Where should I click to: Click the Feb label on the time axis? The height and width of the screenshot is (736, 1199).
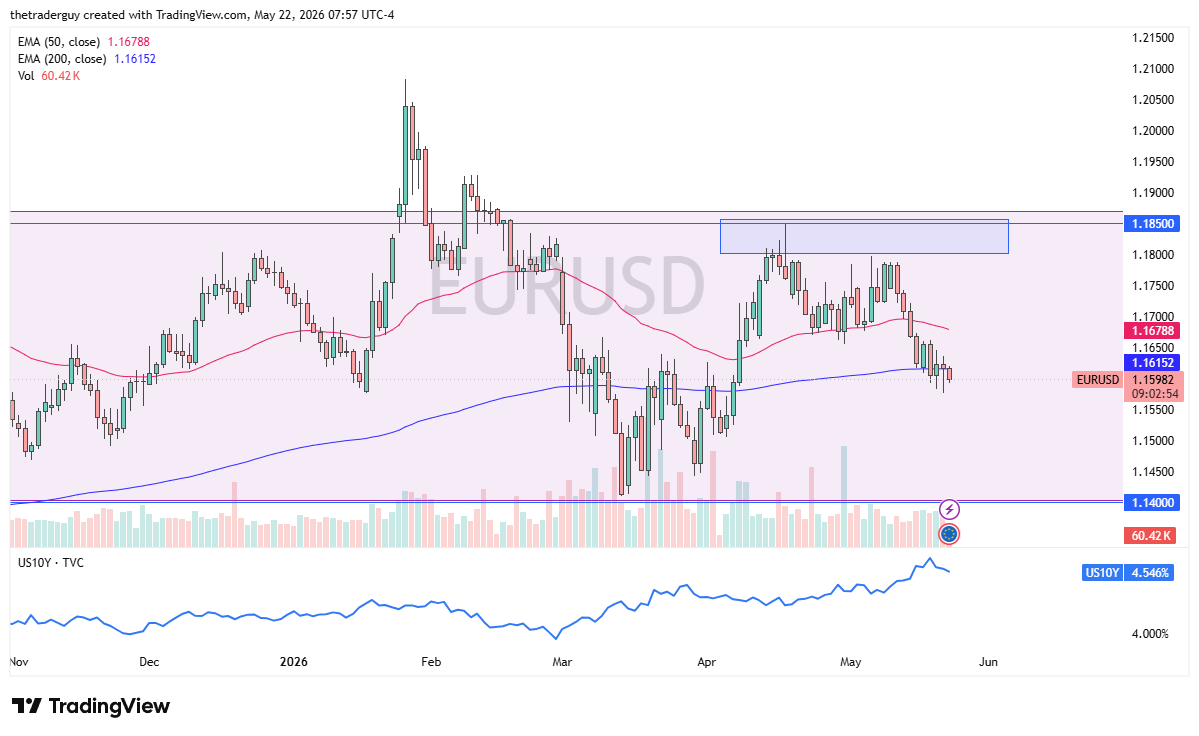click(x=431, y=662)
